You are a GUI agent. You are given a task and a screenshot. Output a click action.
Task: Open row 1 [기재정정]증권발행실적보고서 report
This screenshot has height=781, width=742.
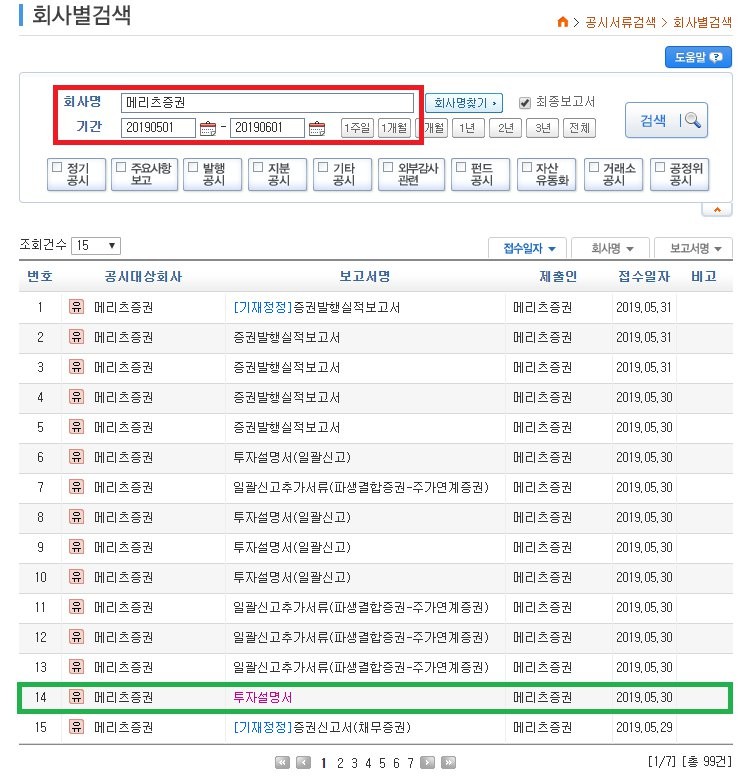pos(317,307)
